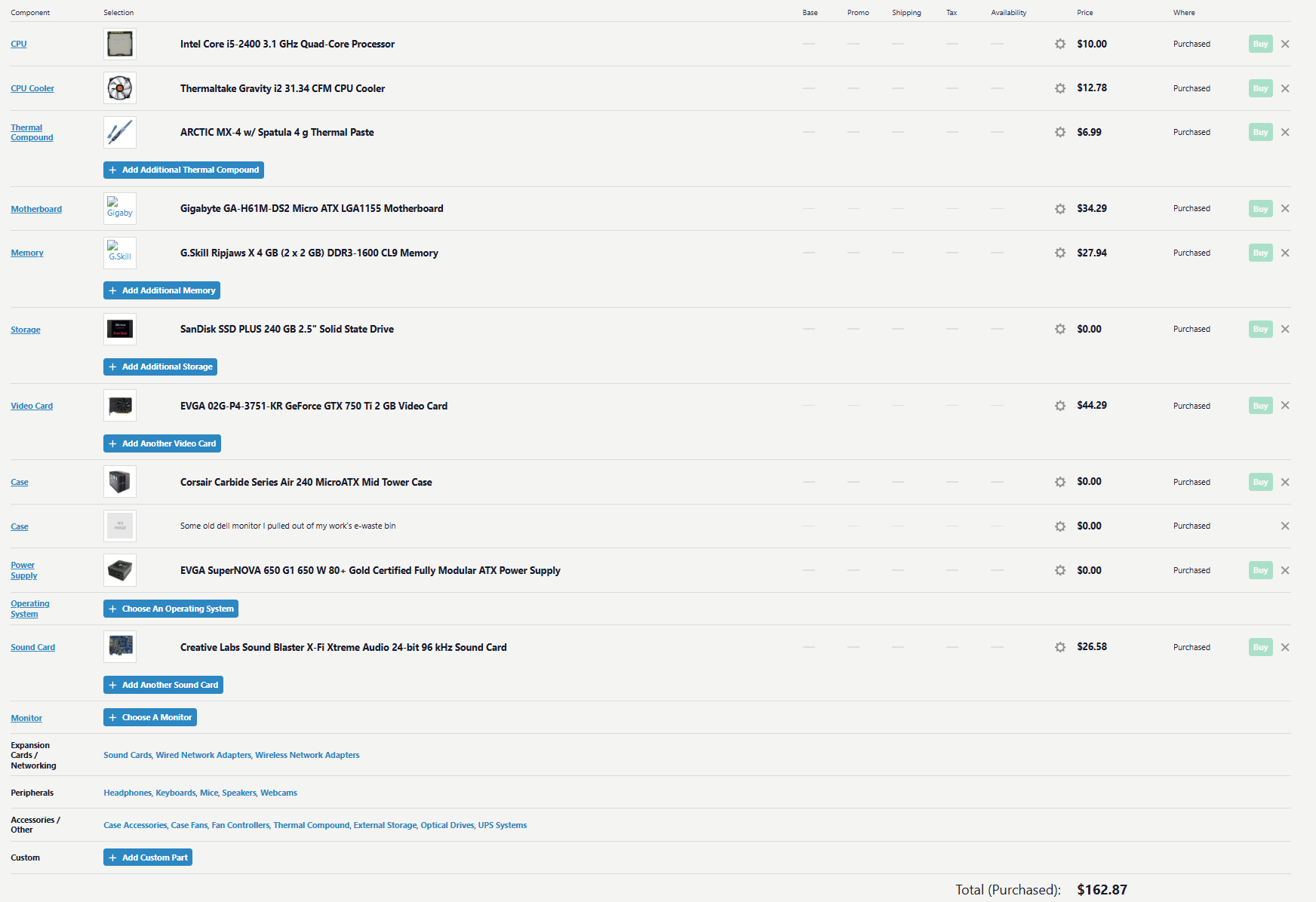Click gear icon for ARCTIC MX-4 thermal paste

click(1060, 132)
